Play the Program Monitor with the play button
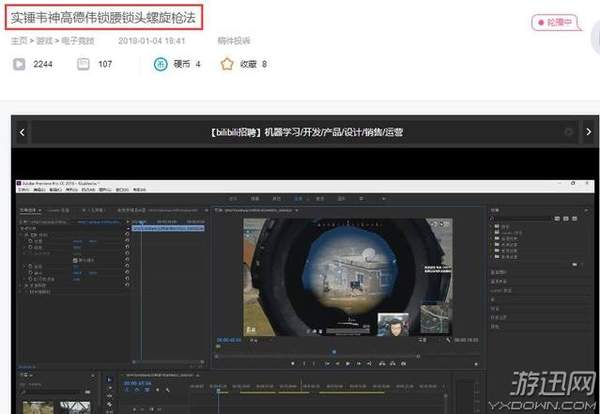The image size is (600, 414). click(x=348, y=363)
